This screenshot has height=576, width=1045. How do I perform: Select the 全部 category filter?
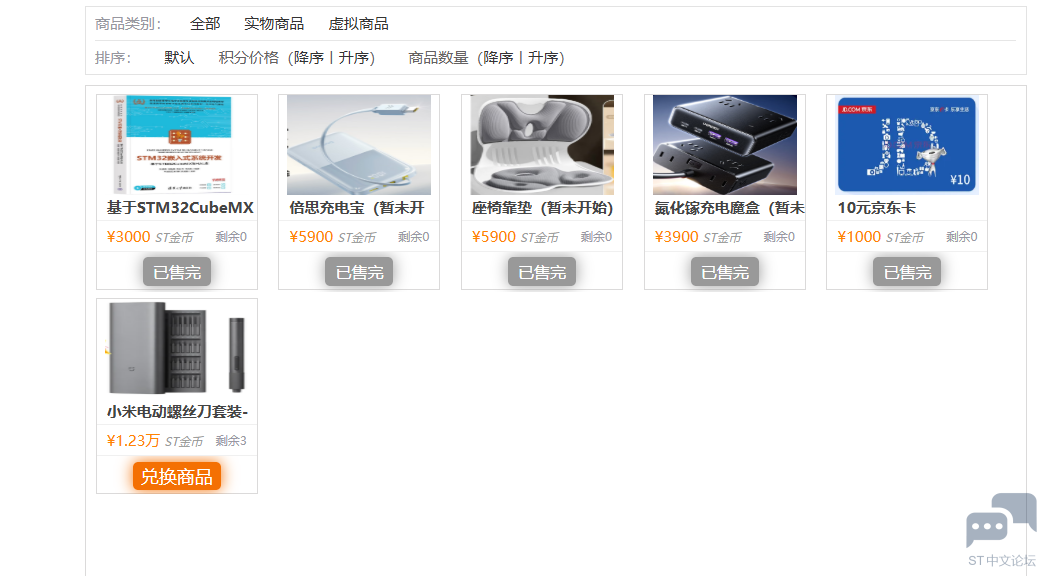coord(205,23)
